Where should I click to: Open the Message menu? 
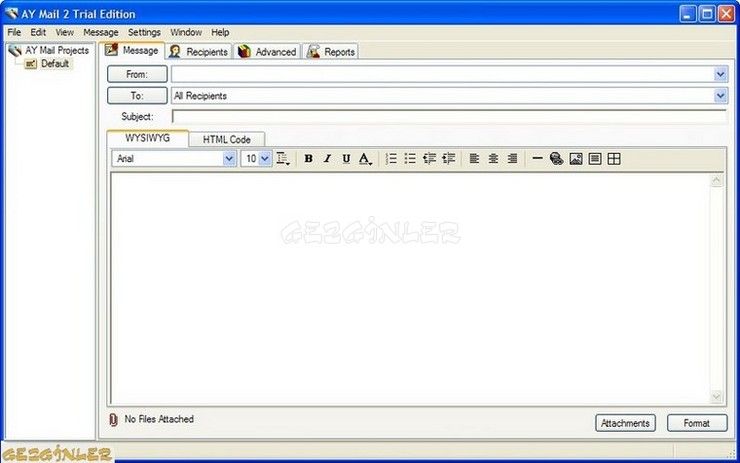click(101, 32)
